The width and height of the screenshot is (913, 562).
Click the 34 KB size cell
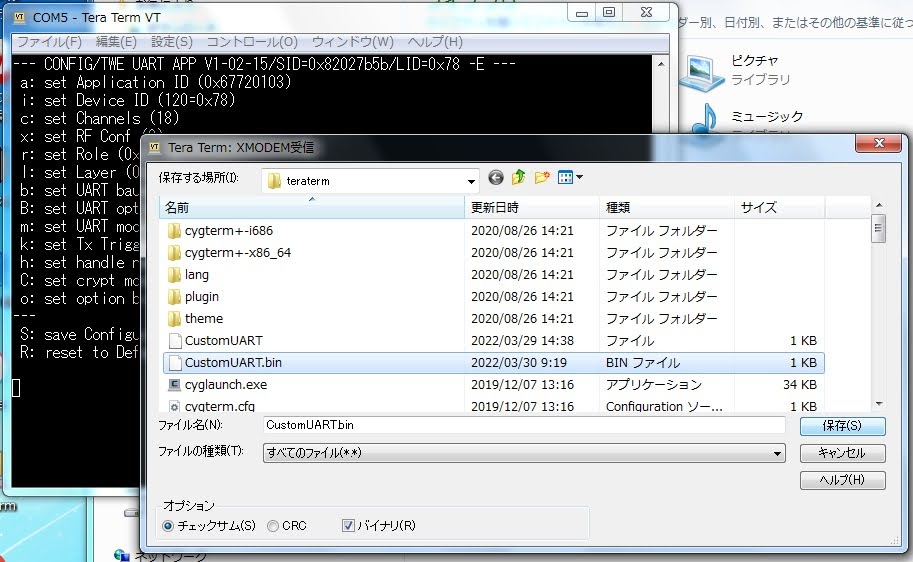tap(799, 385)
